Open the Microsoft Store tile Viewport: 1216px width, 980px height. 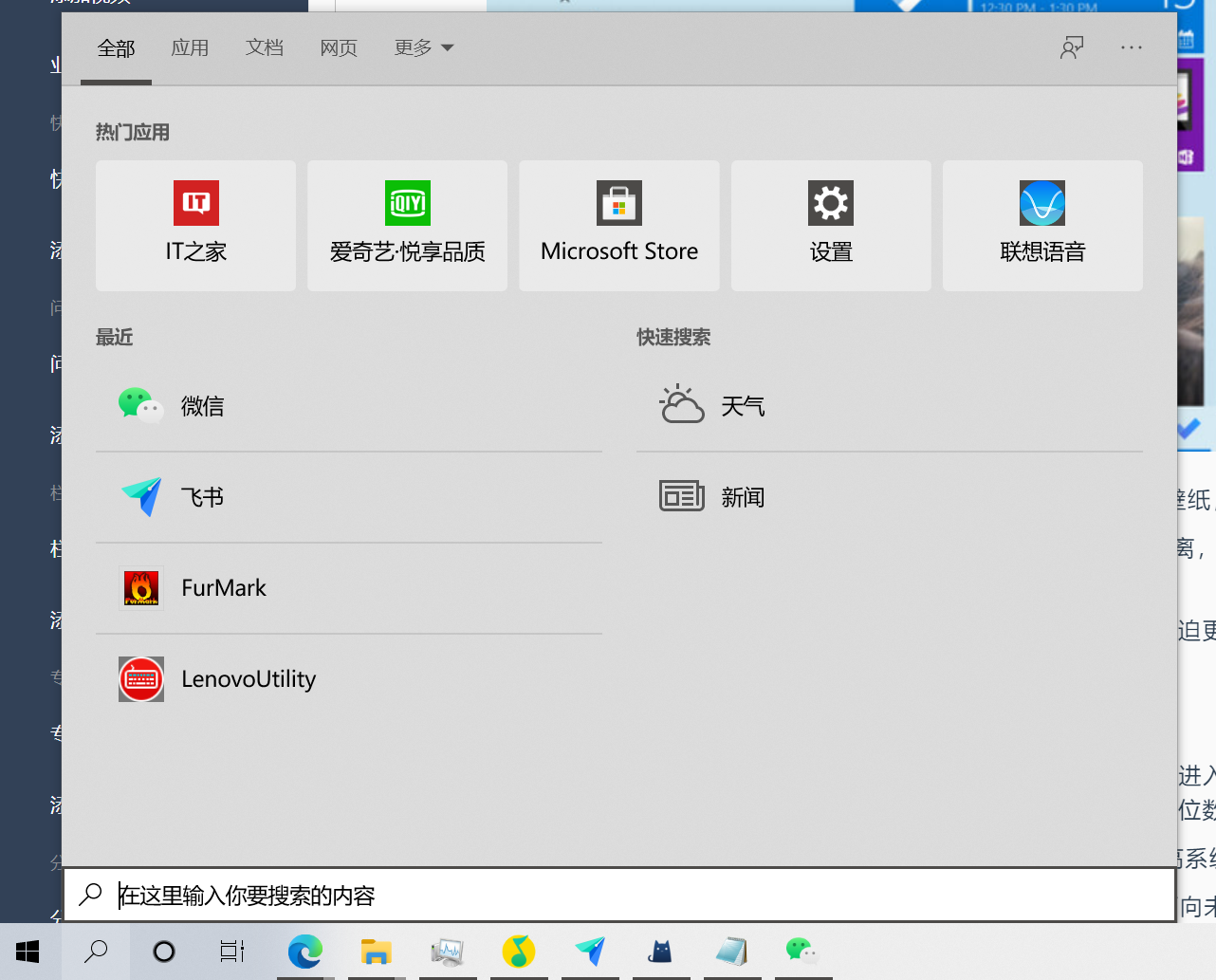(618, 226)
